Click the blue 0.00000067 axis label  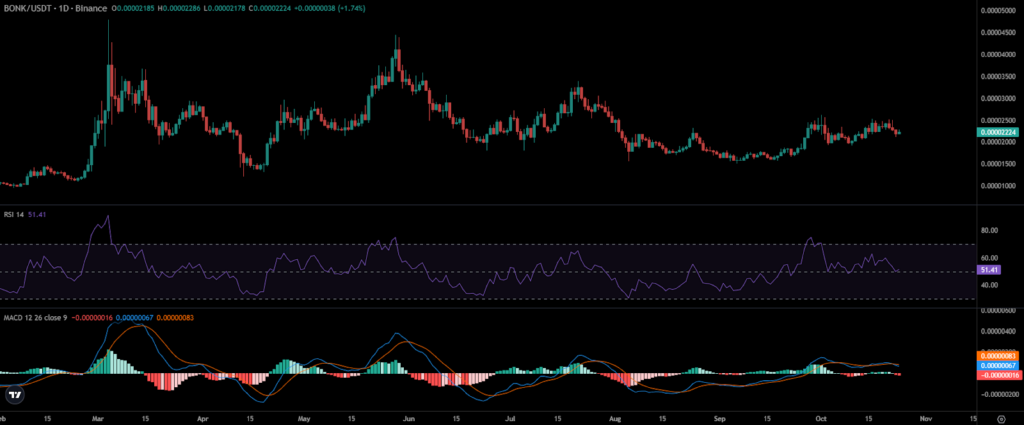point(997,365)
